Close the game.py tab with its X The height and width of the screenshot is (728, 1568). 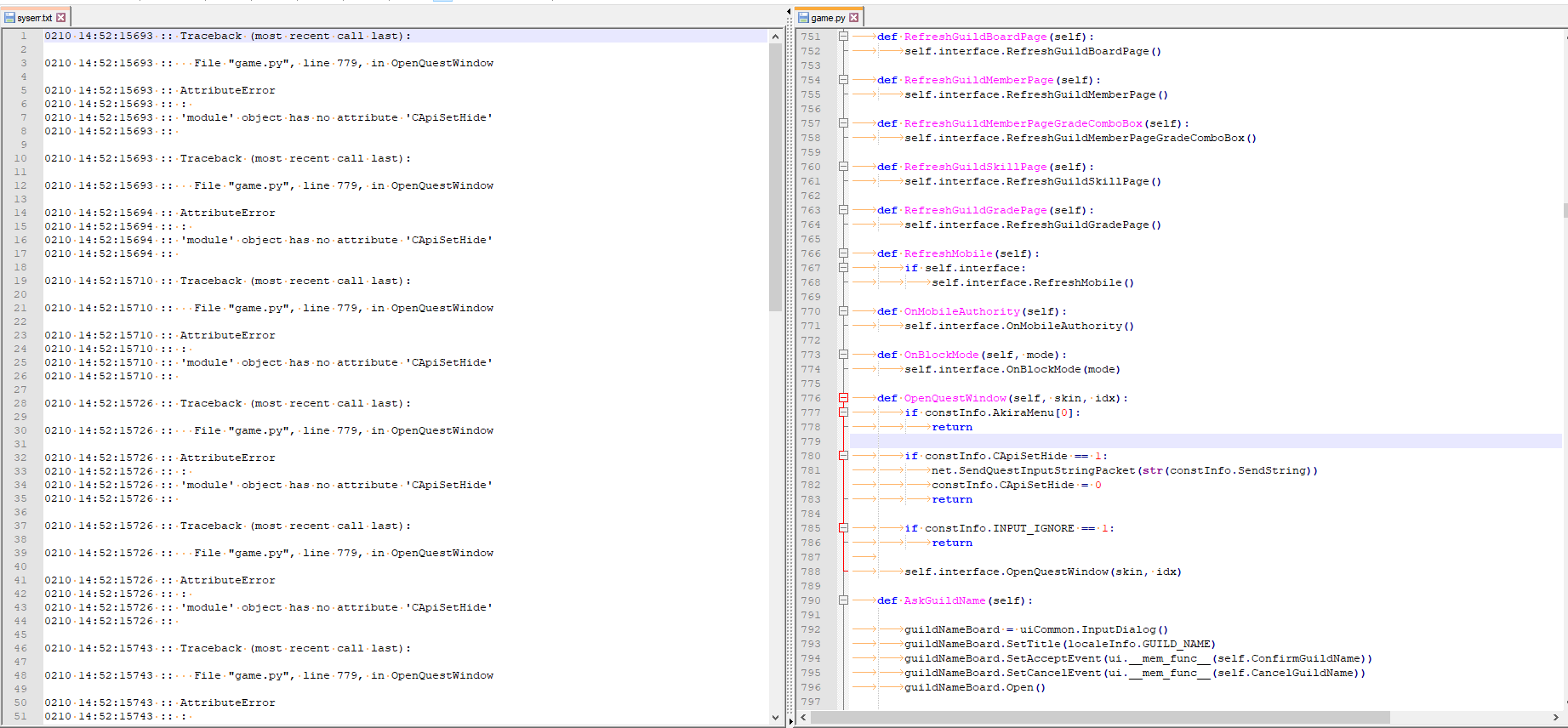tap(854, 17)
